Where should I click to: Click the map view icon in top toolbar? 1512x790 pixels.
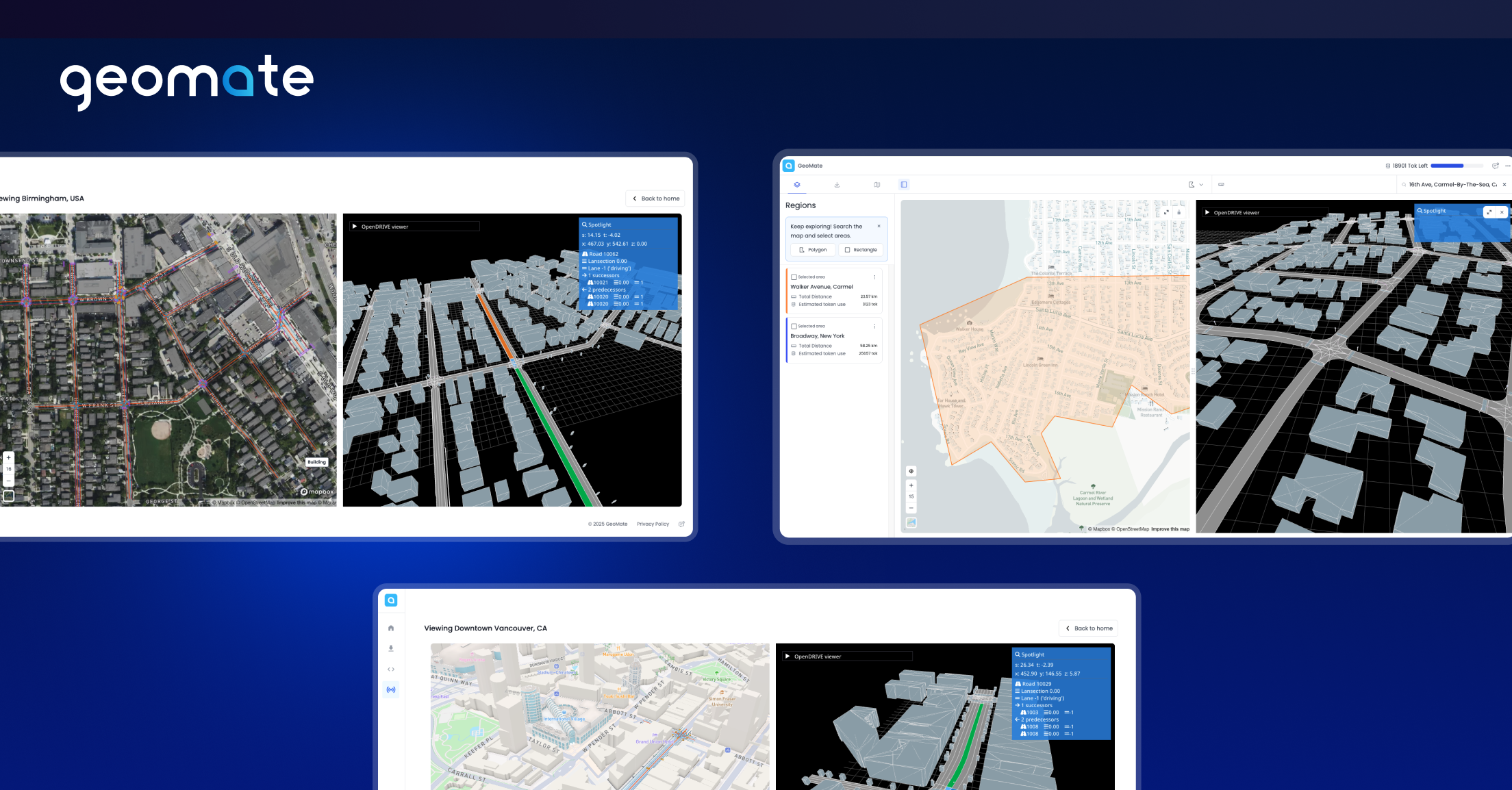click(x=877, y=185)
